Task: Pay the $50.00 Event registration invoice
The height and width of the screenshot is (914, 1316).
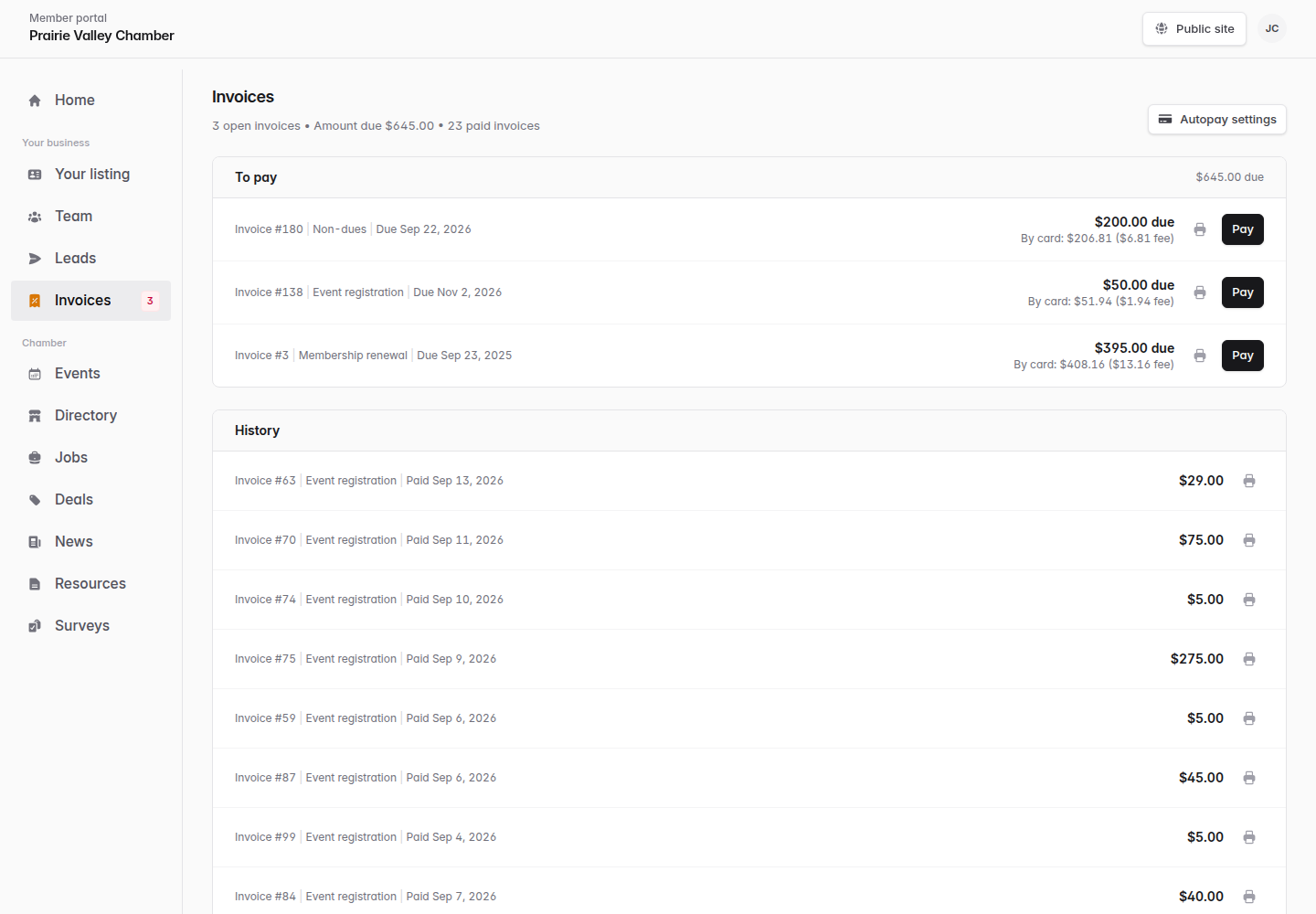Action: 1243,292
